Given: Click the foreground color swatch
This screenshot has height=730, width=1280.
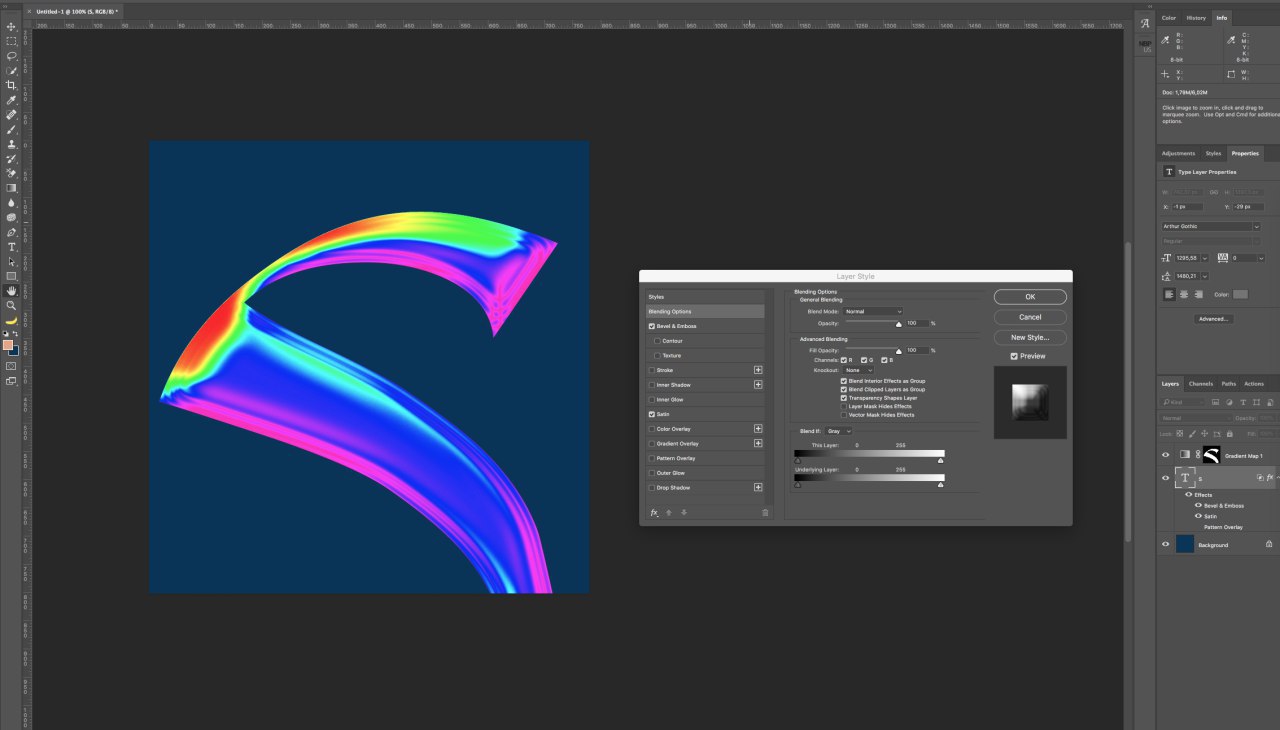Looking at the screenshot, I should [8, 345].
